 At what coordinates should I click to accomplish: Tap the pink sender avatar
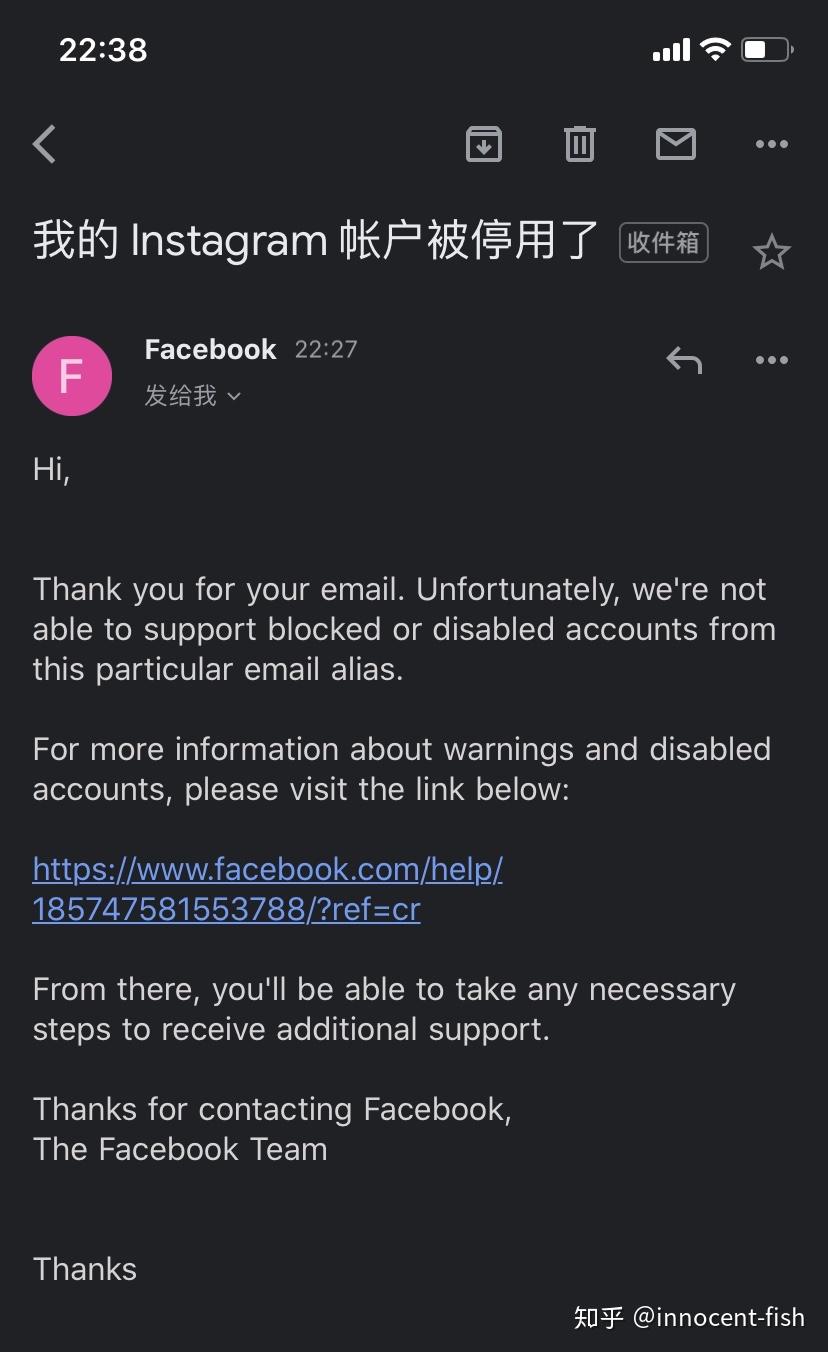point(71,376)
